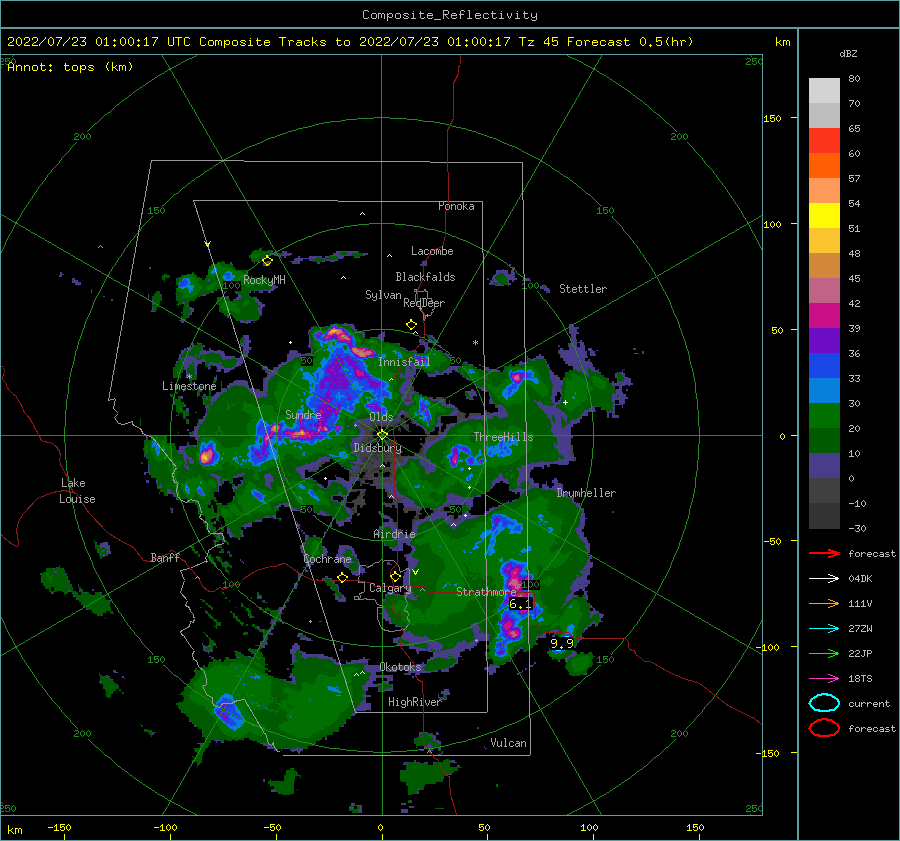
Task: Click the Sundre label
Action: (303, 414)
